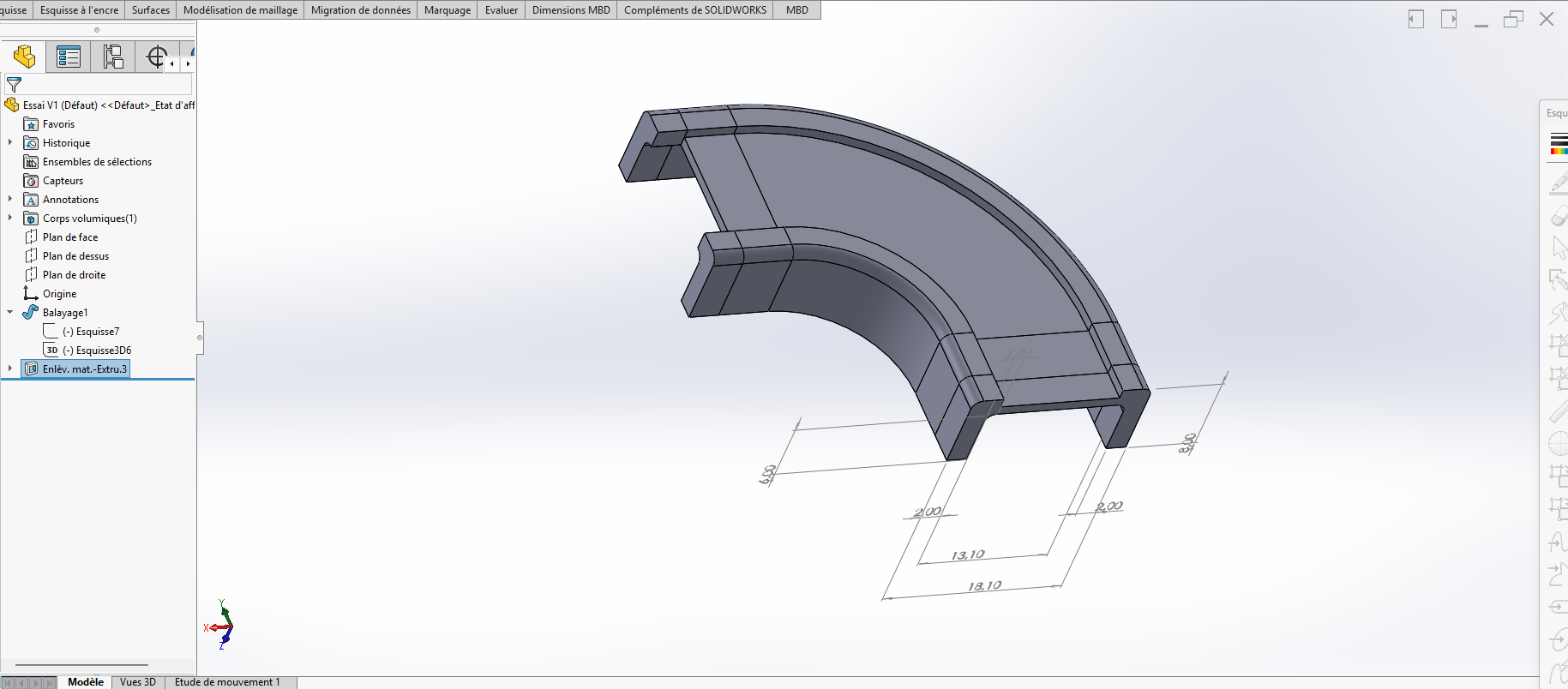Click the filter funnel icon
The height and width of the screenshot is (689, 1568).
click(x=14, y=85)
